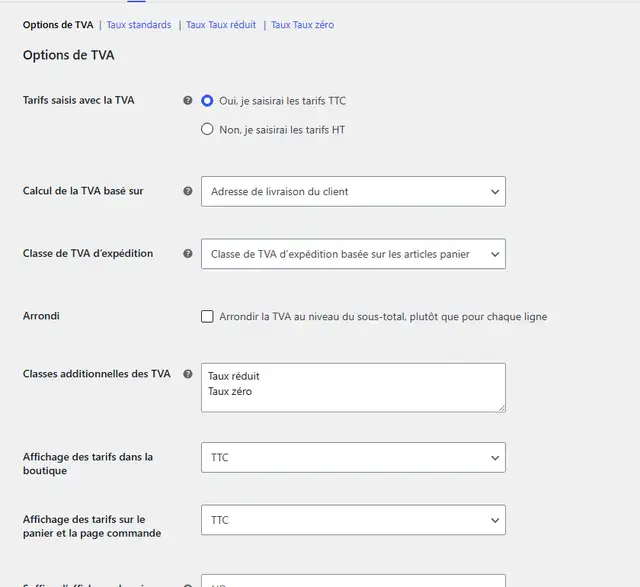Open Affichage des tarifs sur le panier dropdown
Screen dimensions: 640x587
[353, 520]
